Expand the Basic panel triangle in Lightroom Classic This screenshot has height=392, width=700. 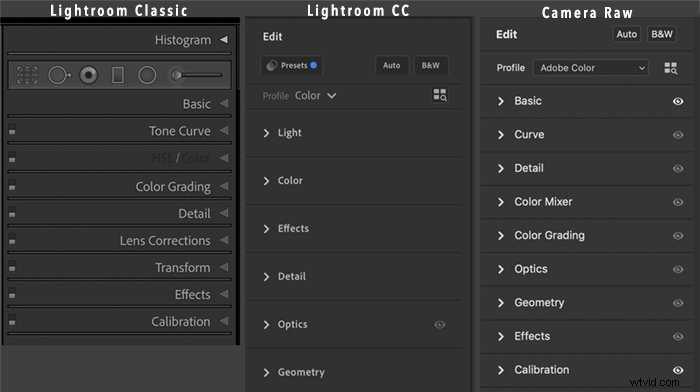(x=224, y=104)
